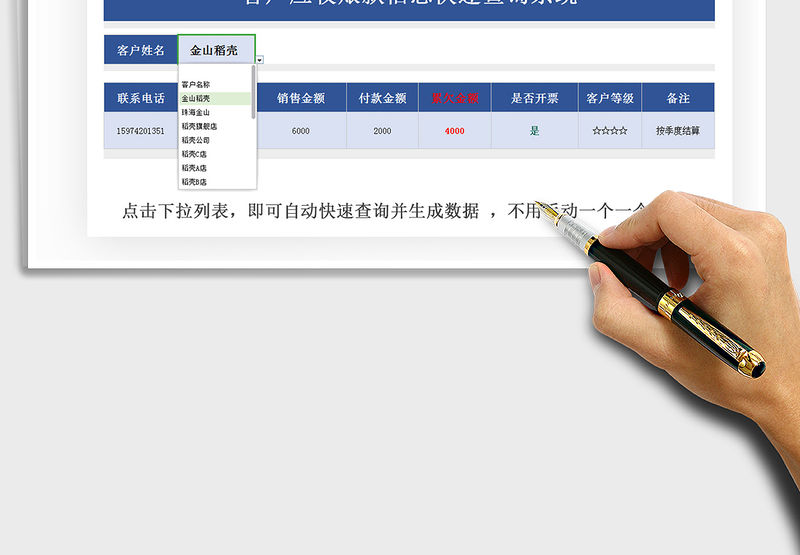This screenshot has width=800, height=555.
Task: Click the 销售金额 header cell
Action: coord(301,98)
